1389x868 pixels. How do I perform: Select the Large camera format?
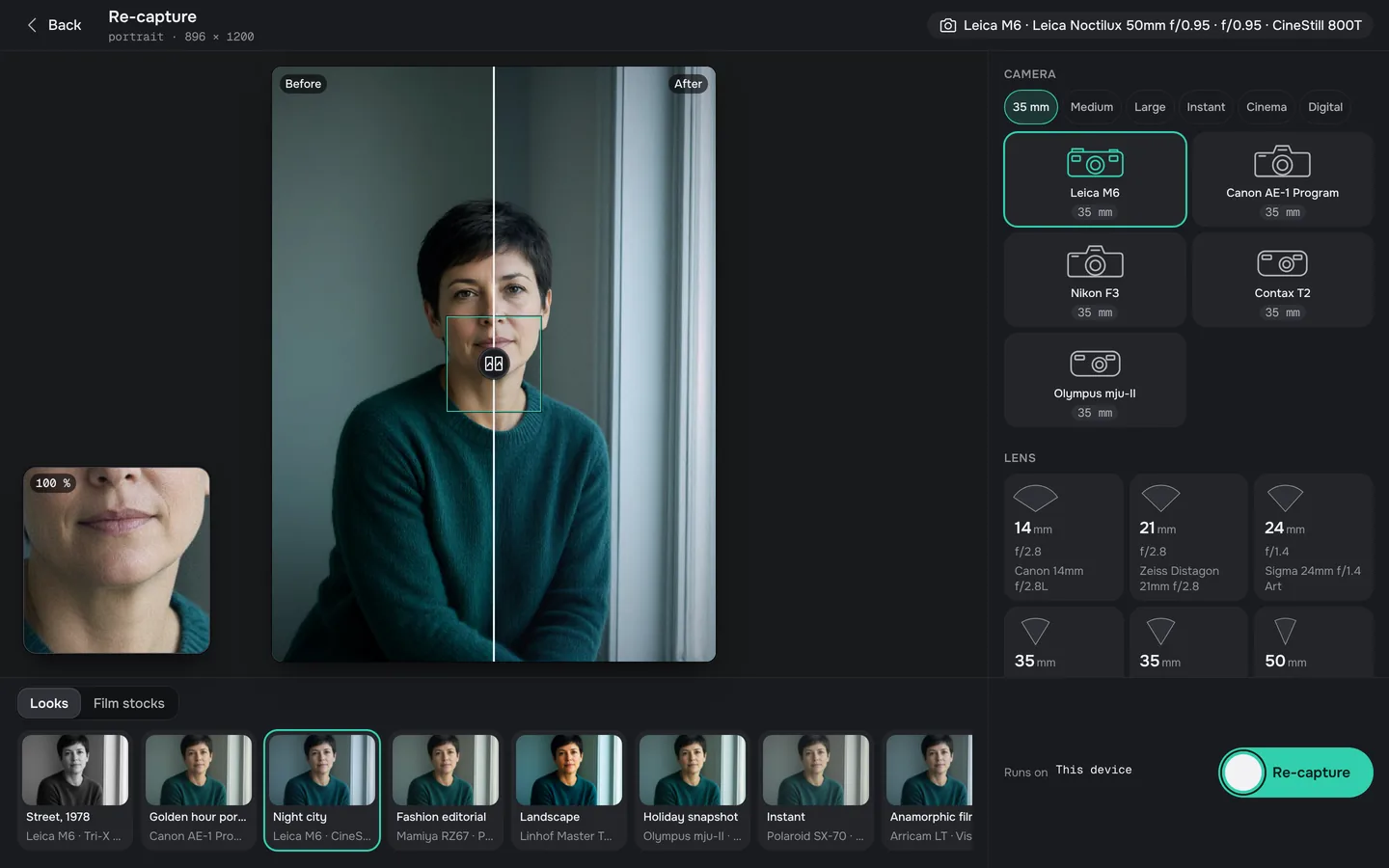click(x=1150, y=107)
